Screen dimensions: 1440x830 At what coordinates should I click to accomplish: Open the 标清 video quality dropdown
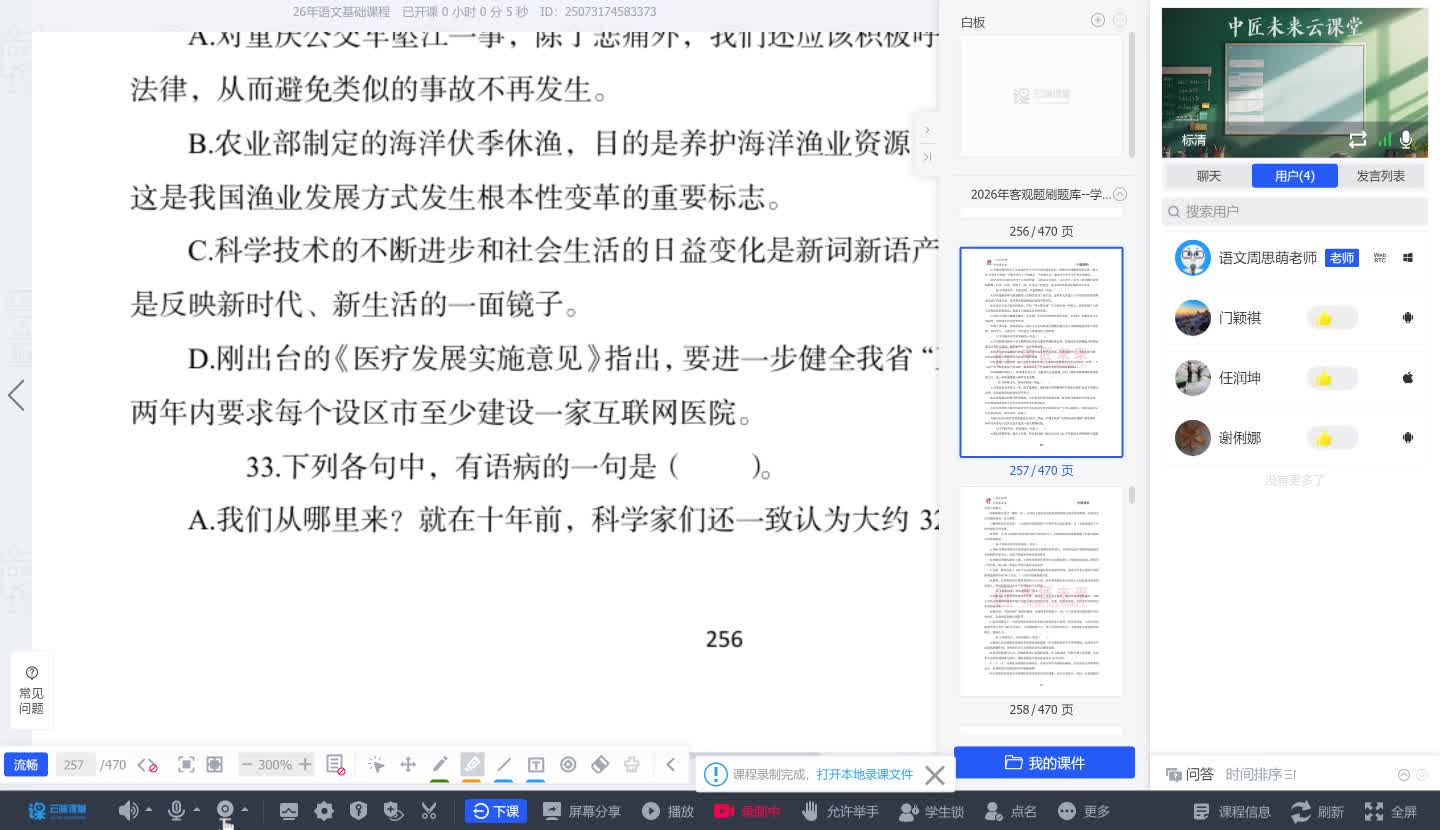coord(1193,140)
